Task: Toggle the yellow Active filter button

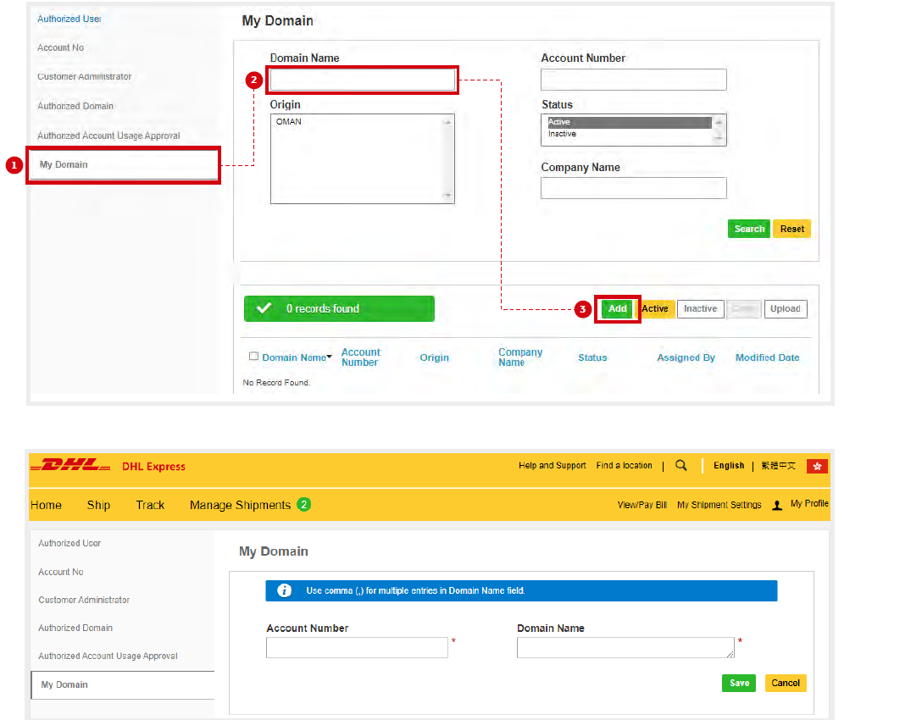Action: pos(655,308)
